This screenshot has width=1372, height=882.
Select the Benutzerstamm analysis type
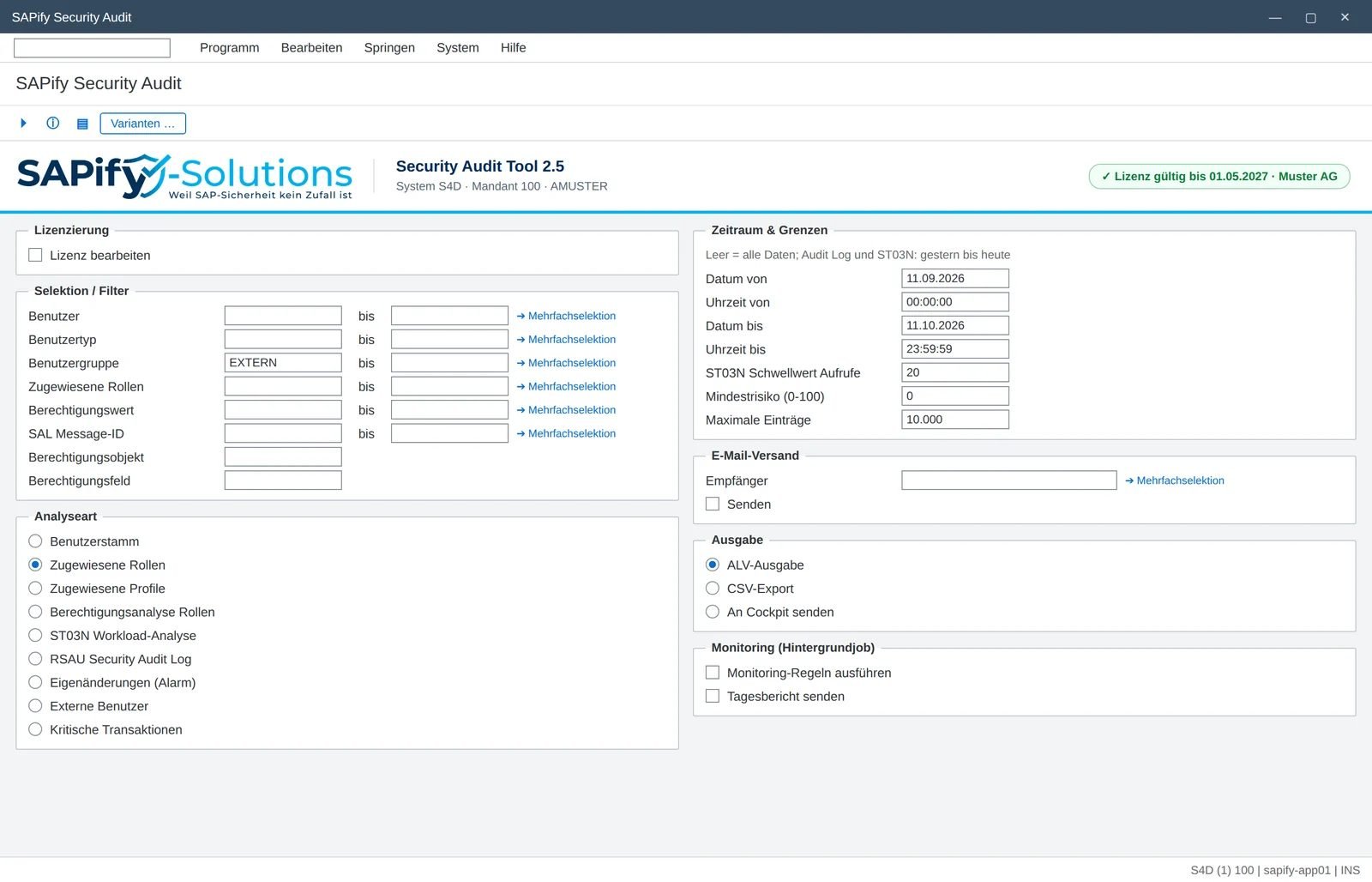[35, 541]
